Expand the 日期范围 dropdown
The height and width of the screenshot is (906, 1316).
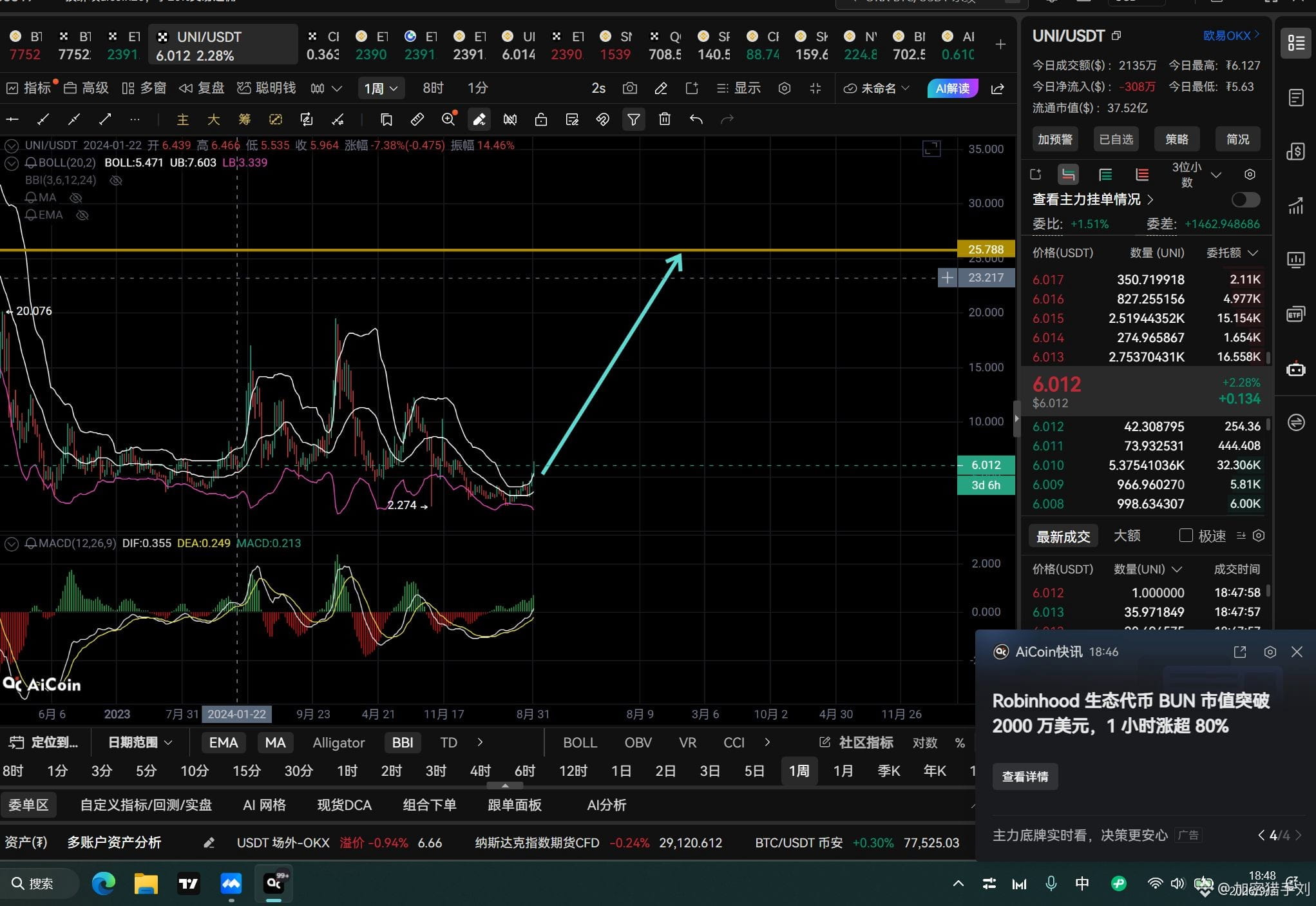tap(140, 742)
